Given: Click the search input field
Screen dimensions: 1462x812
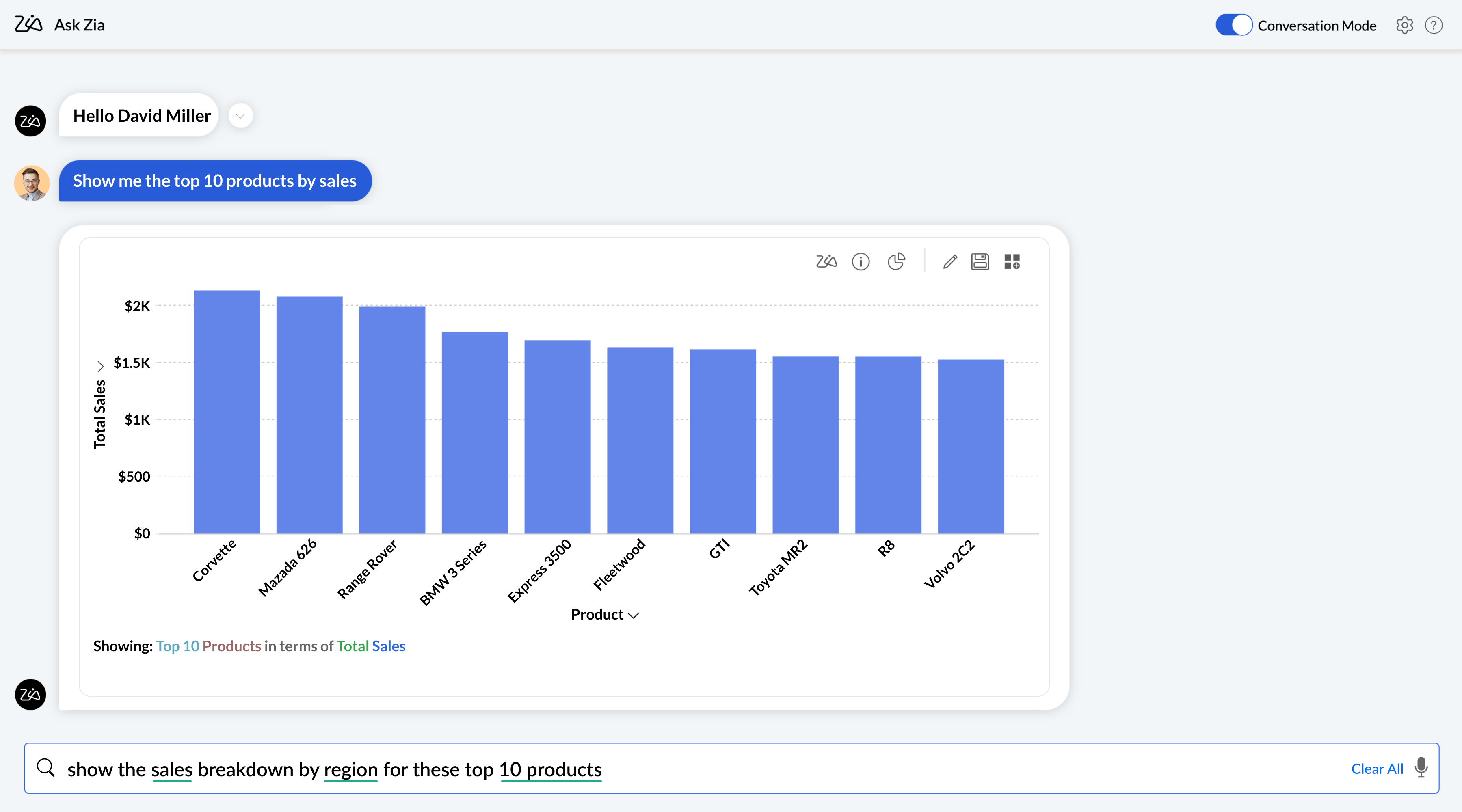Looking at the screenshot, I should 730,768.
